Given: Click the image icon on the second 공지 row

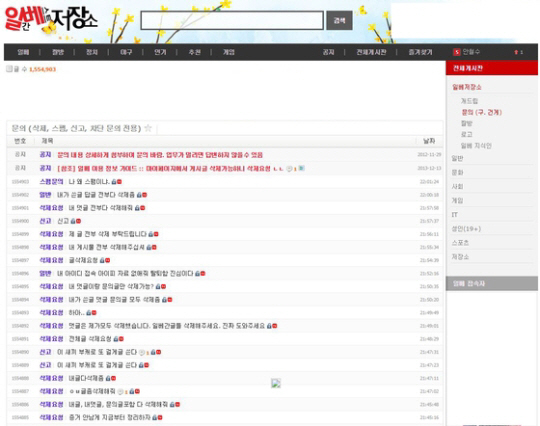Looking at the screenshot, I should click(x=301, y=168).
